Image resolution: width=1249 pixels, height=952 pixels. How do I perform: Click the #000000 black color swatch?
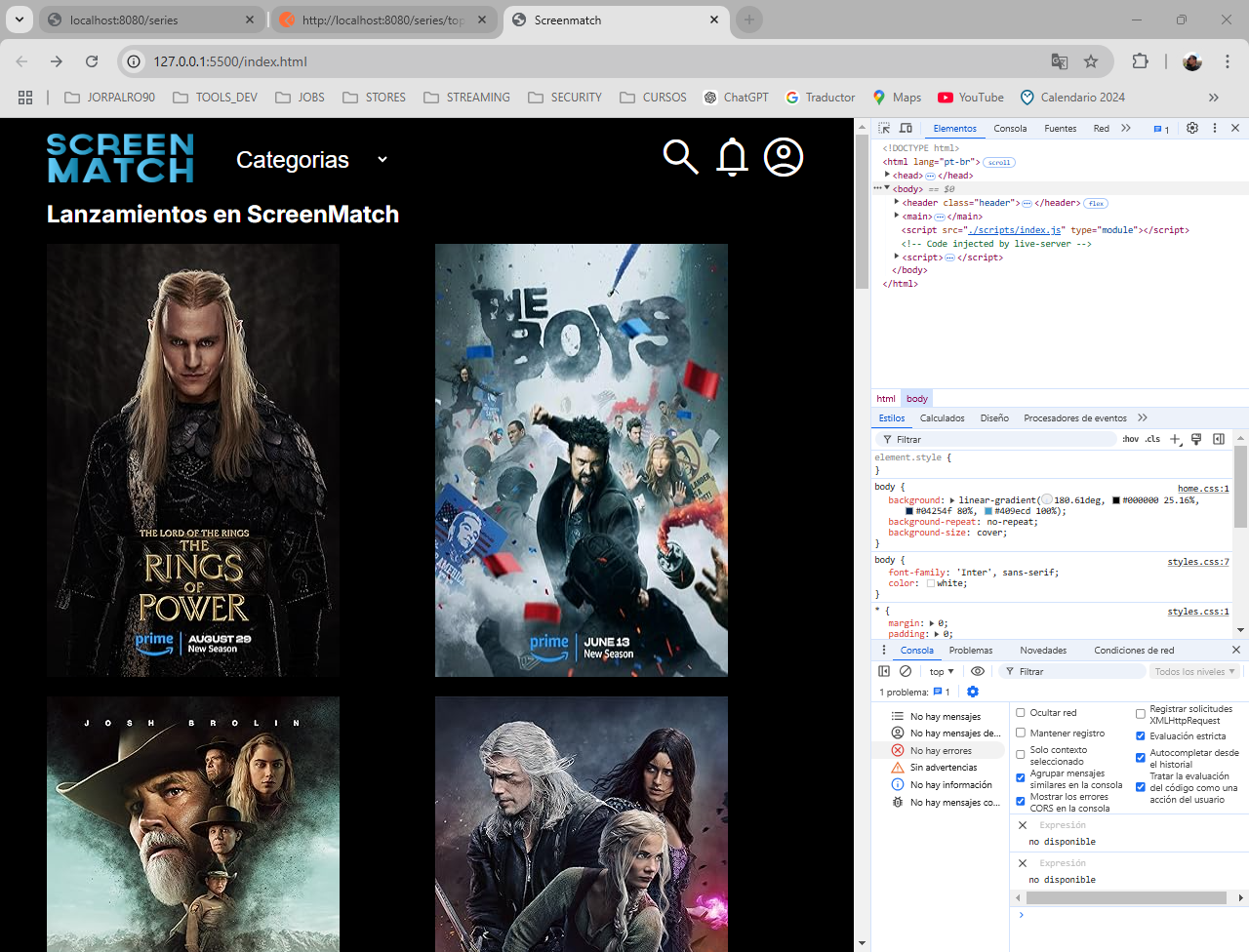click(x=1116, y=500)
